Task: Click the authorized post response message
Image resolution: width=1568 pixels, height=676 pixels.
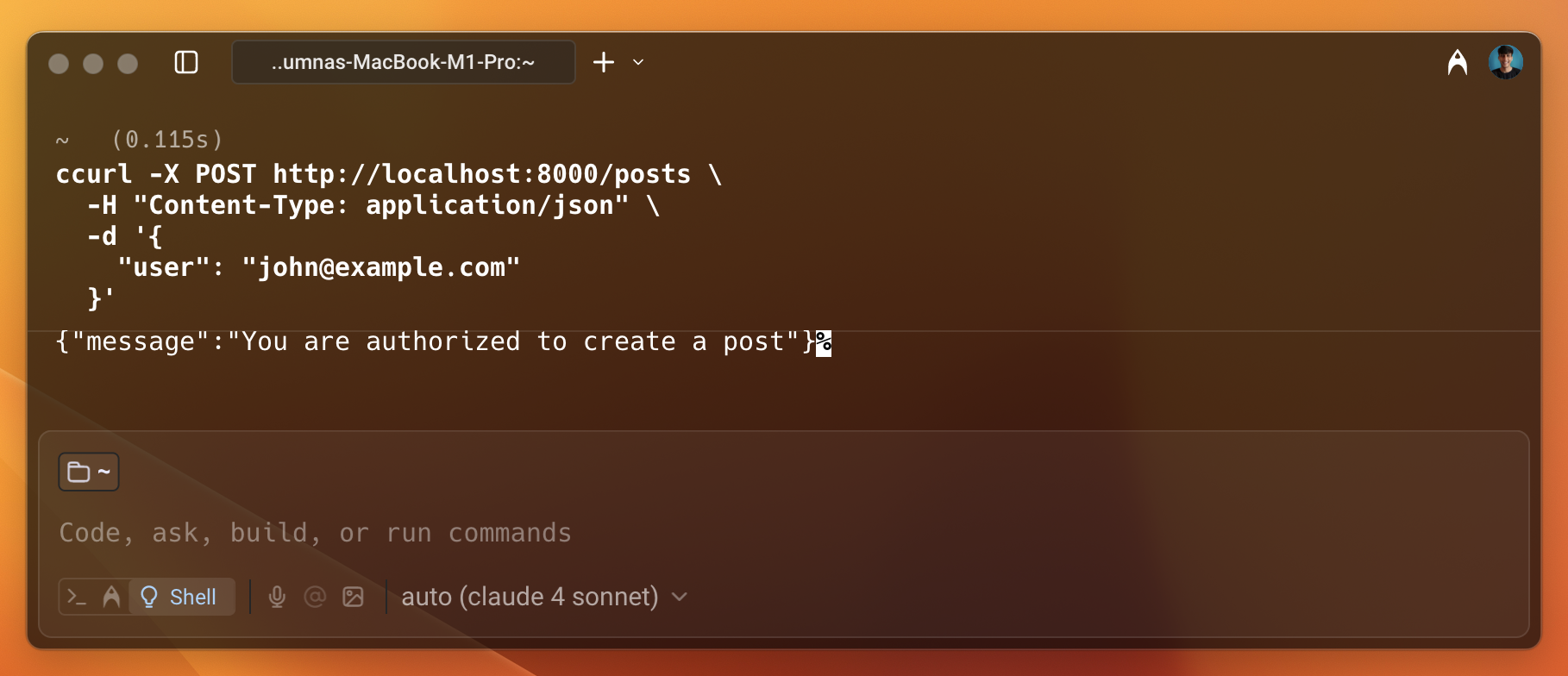Action: pos(431,341)
